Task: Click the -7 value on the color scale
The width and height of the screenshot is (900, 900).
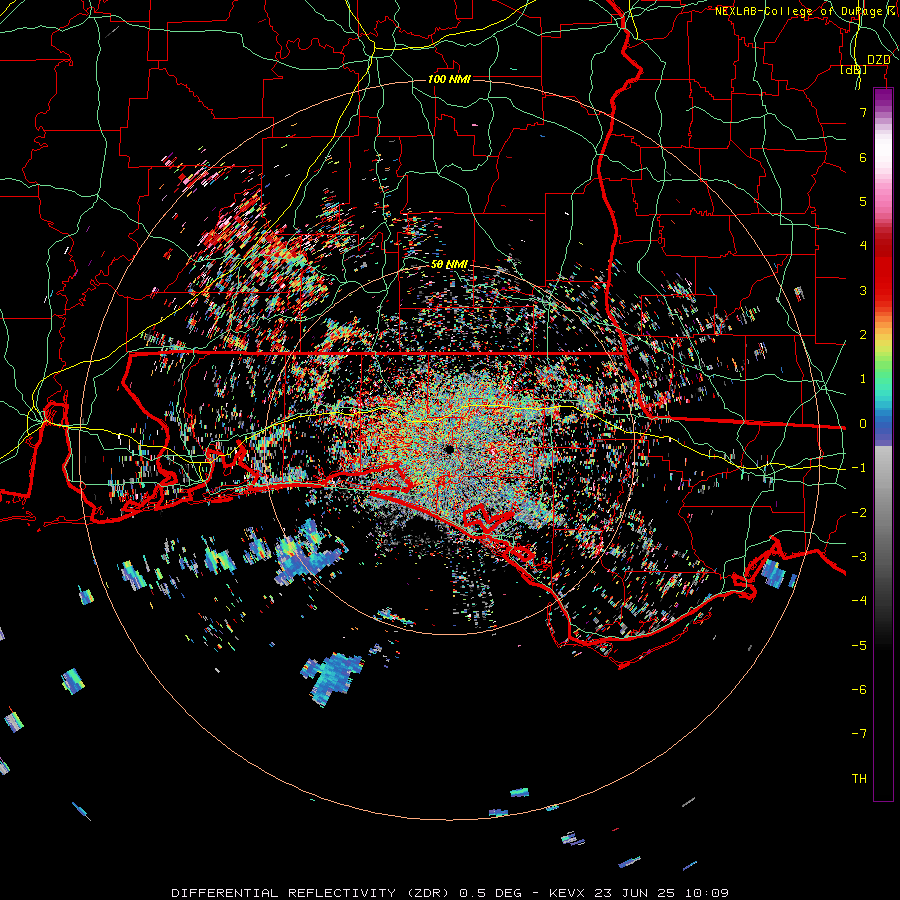Action: pyautogui.click(x=859, y=734)
